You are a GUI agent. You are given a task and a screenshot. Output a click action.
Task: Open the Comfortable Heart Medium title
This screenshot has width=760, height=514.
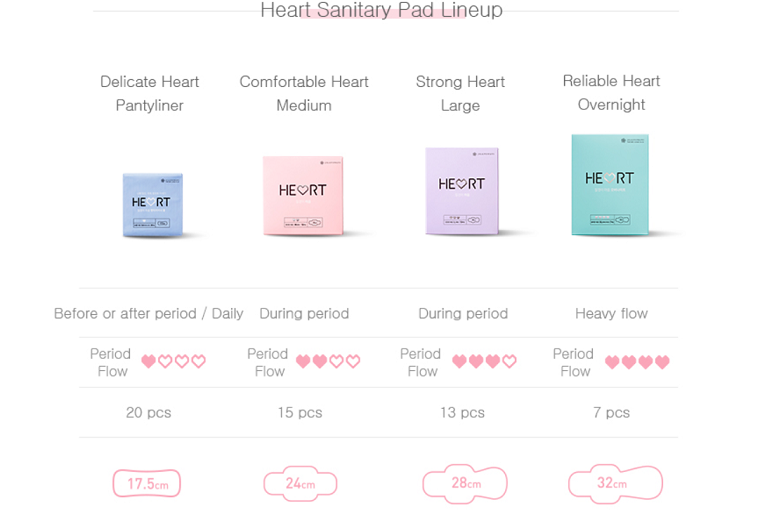point(304,93)
